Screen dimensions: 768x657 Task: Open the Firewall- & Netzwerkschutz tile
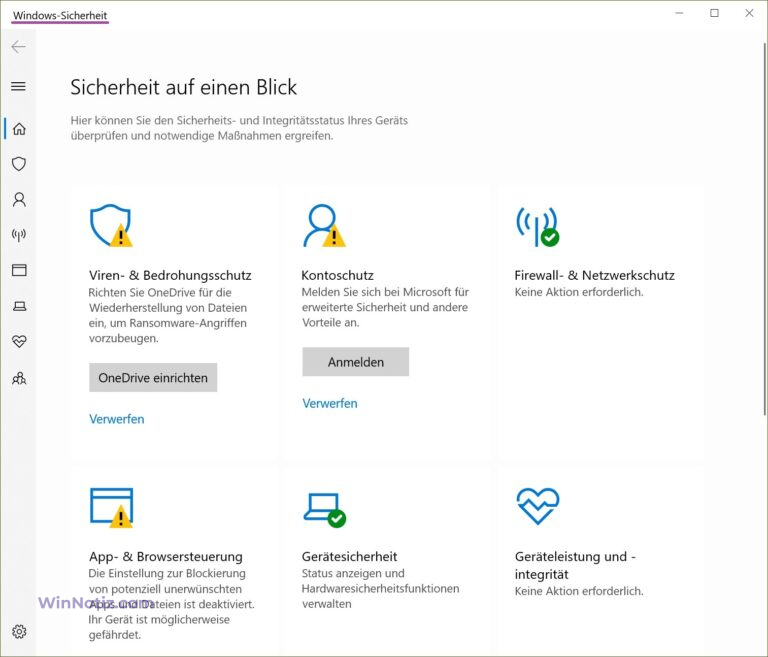click(594, 275)
